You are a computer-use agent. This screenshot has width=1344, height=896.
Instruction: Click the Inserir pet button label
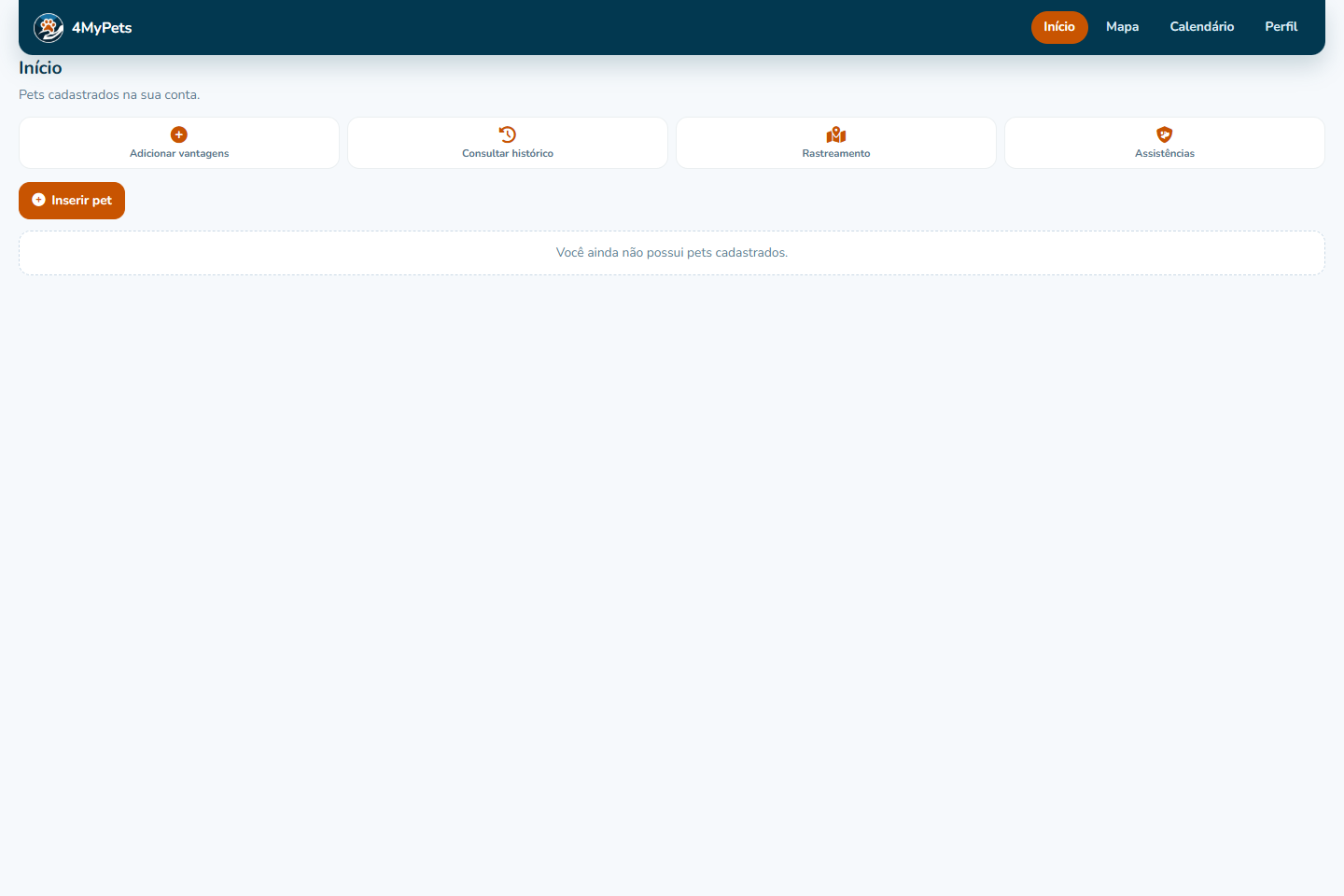click(81, 201)
